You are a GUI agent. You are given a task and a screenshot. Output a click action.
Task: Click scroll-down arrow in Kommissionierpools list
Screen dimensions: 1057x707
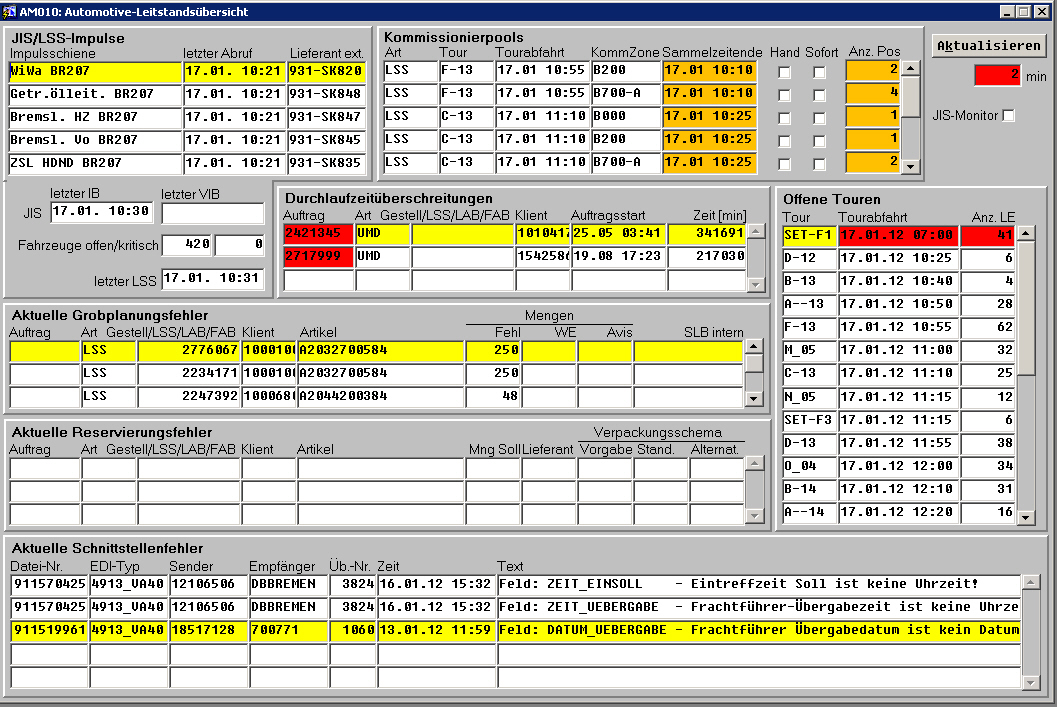[x=910, y=166]
